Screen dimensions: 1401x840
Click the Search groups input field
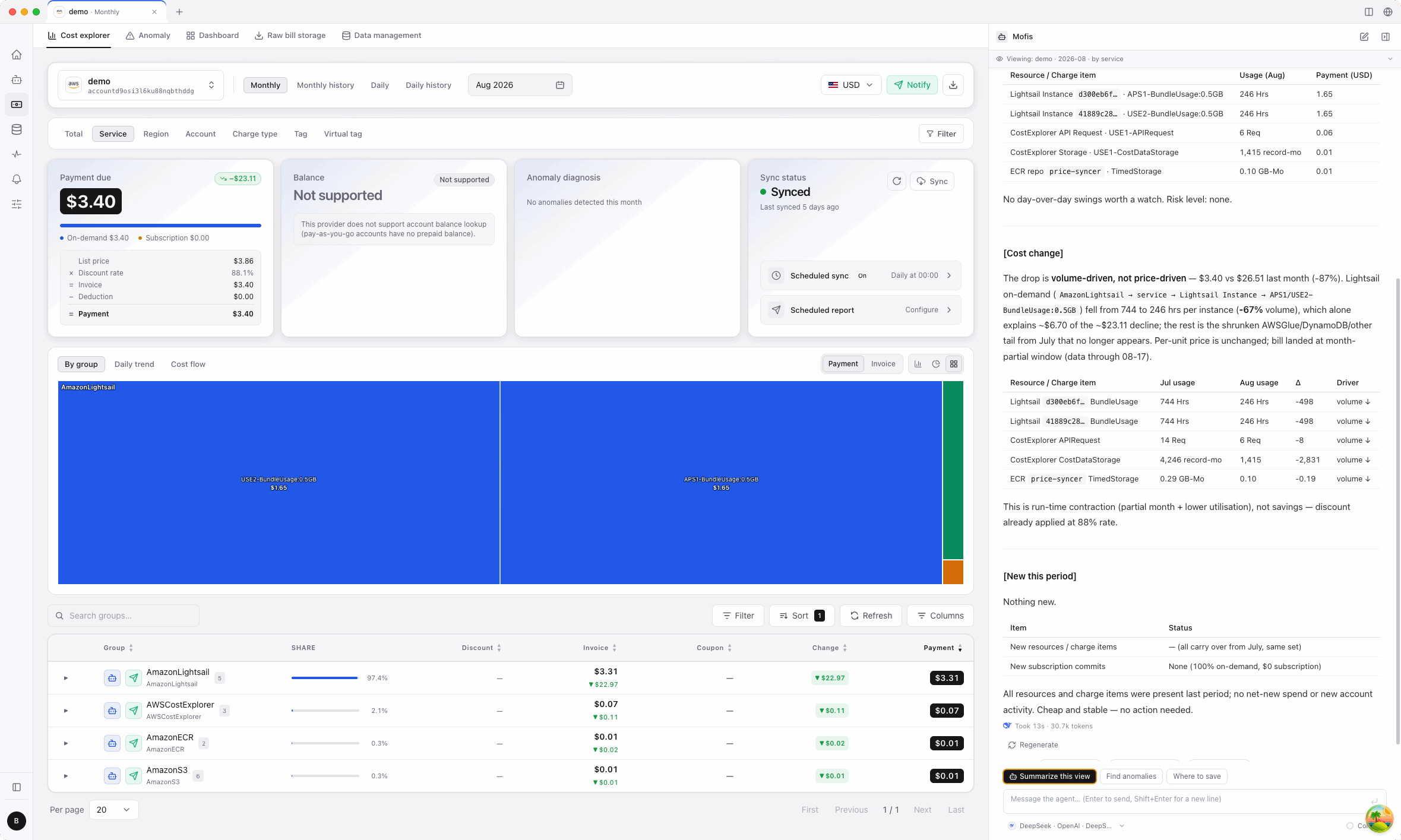coord(124,616)
